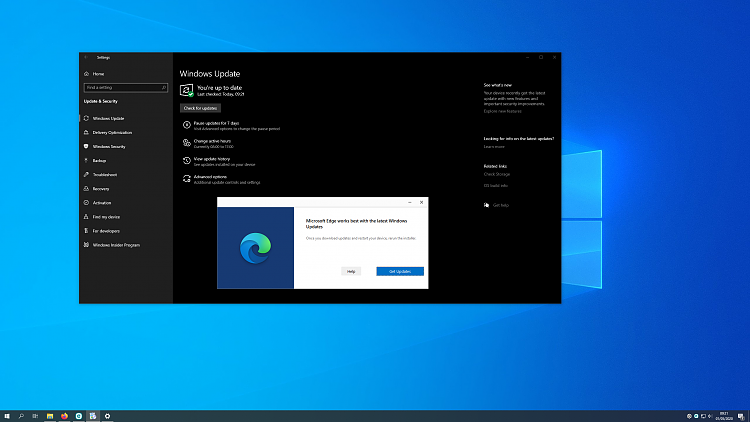Image resolution: width=750 pixels, height=422 pixels.
Task: Click the Pause updates pause icon
Action: [x=187, y=125]
